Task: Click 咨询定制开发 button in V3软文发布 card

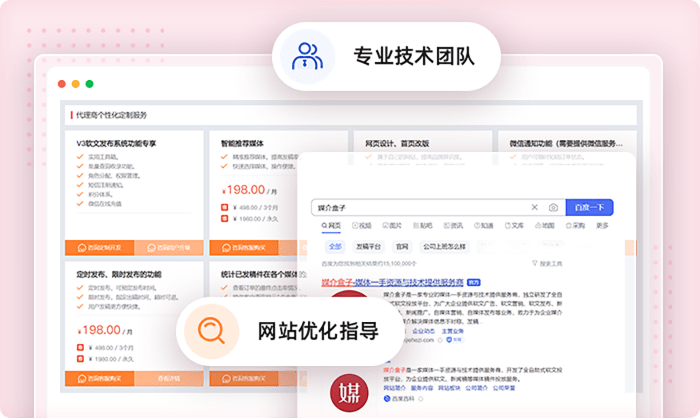Action: coord(100,247)
